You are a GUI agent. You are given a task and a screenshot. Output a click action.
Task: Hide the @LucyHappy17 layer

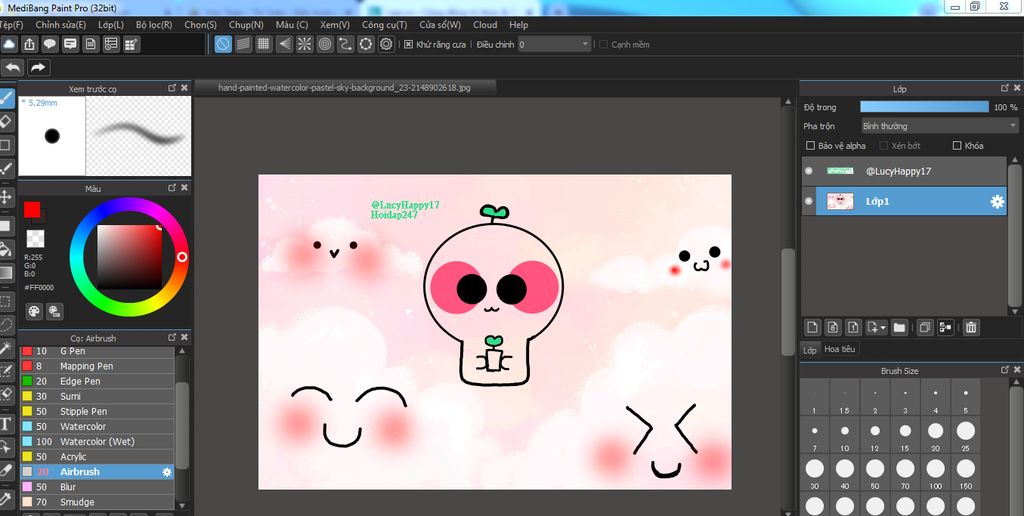click(809, 171)
